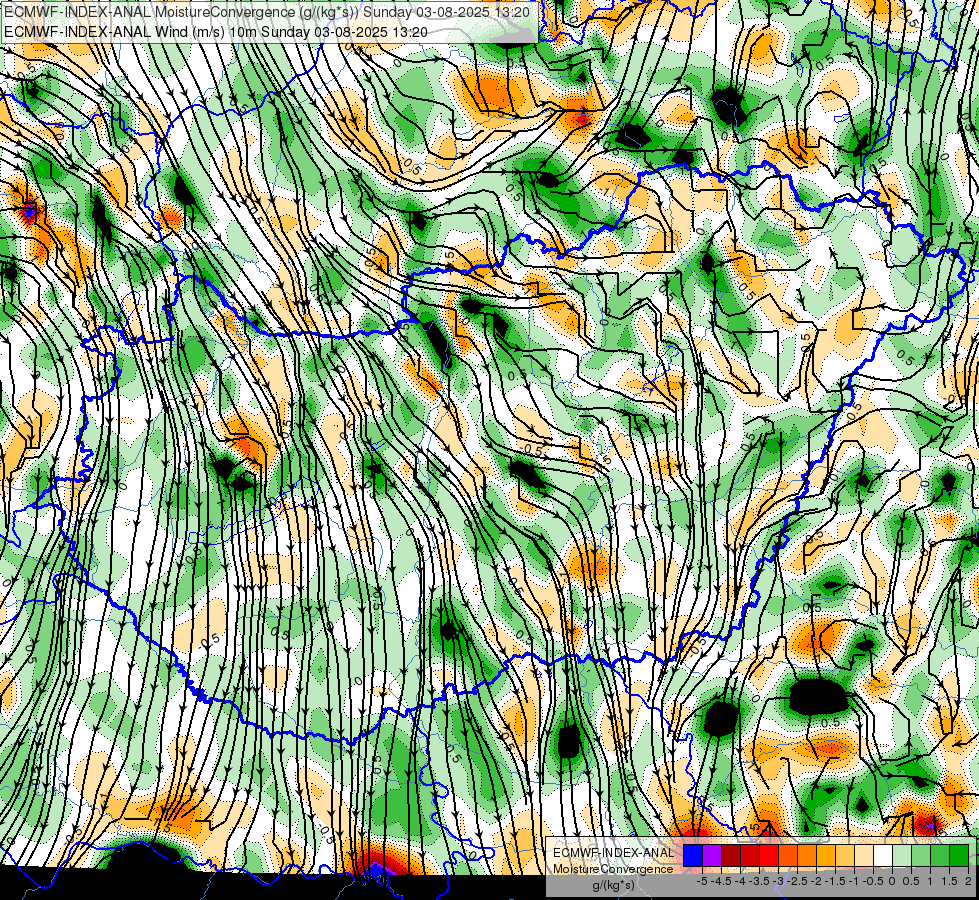Viewport: 979px width, 900px height.
Task: Click the purple legend swatch (-5 to -4.5)
Action: [712, 856]
